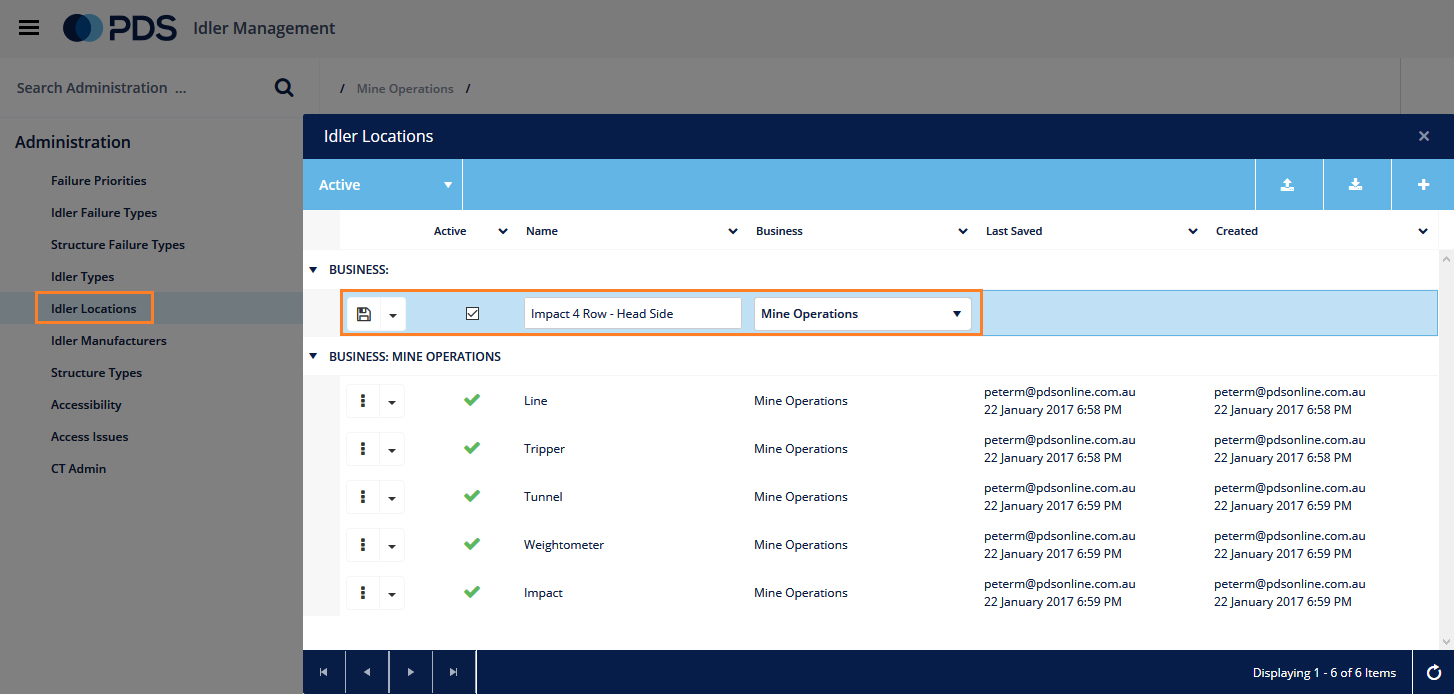Open the actions menu for the Tunnel row
Screen dimensions: 1454x694
click(363, 497)
